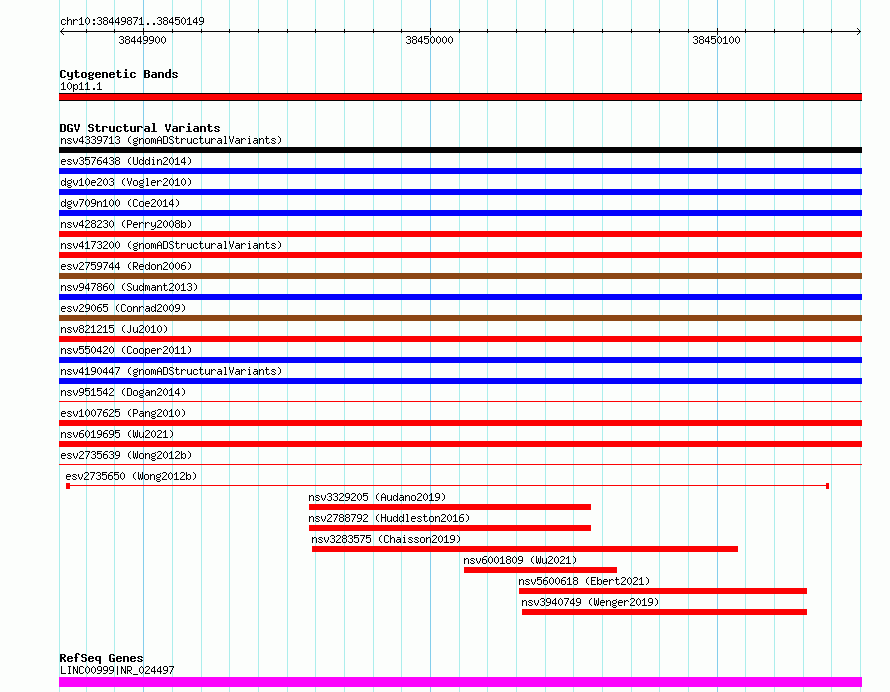Screen dimensions: 890x692
Task: Select the RefSeq Genes track heading
Action: [101, 658]
